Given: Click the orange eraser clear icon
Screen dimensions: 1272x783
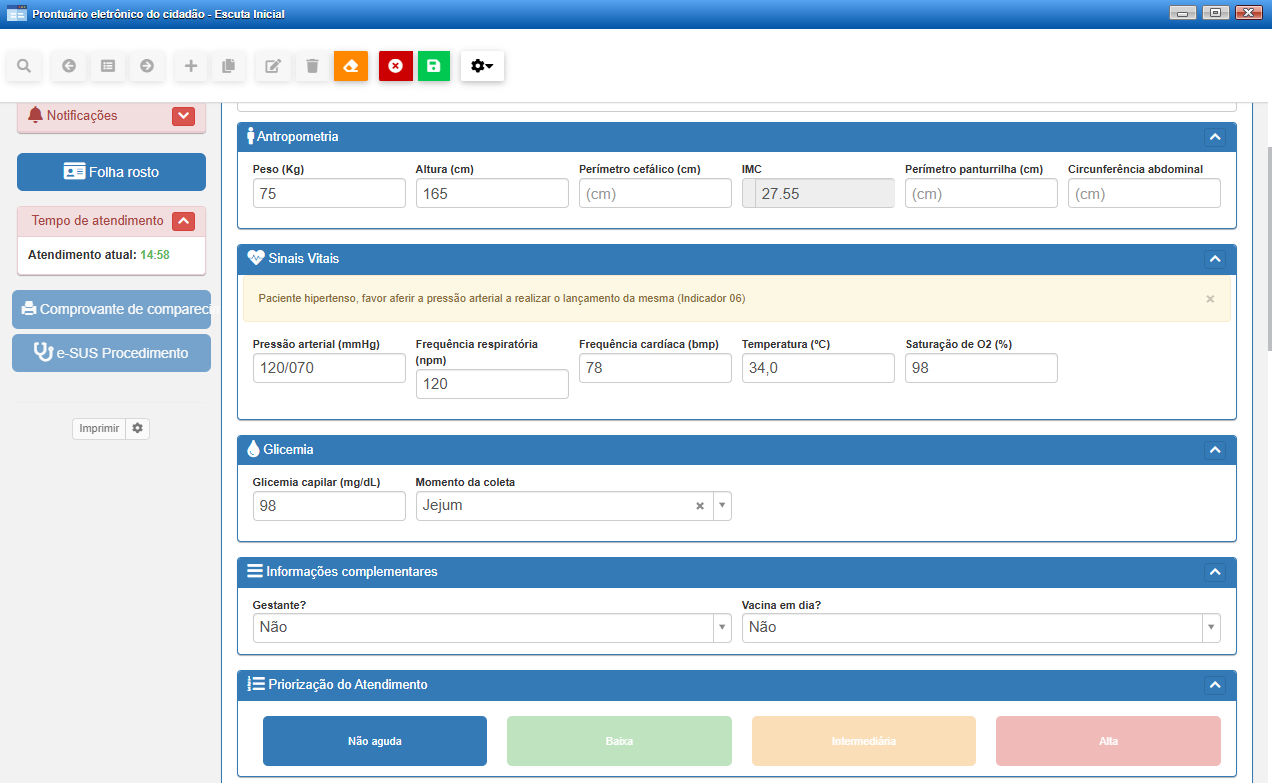Looking at the screenshot, I should point(351,66).
